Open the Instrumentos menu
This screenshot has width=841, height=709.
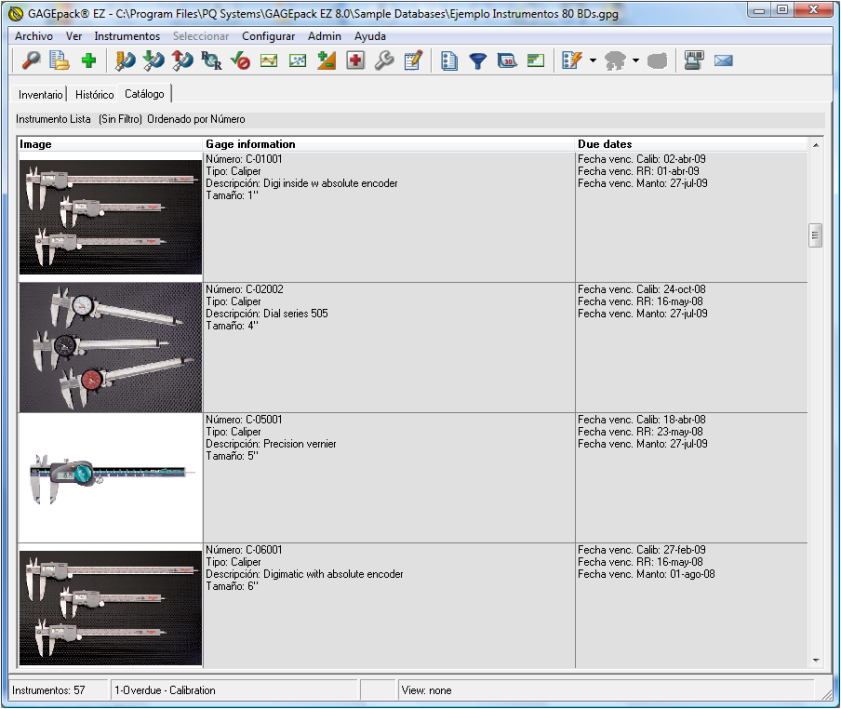click(x=127, y=36)
